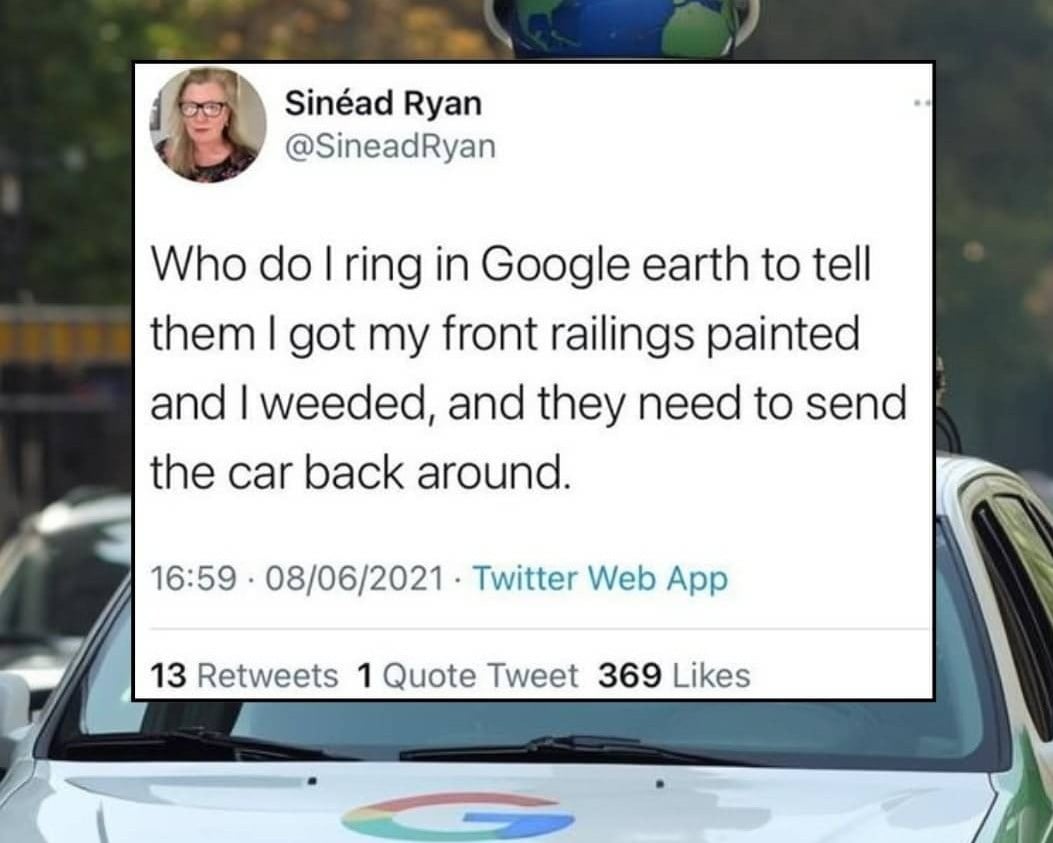The height and width of the screenshot is (843, 1053).
Task: Open the @SineadRyan handle link
Action: (390, 146)
